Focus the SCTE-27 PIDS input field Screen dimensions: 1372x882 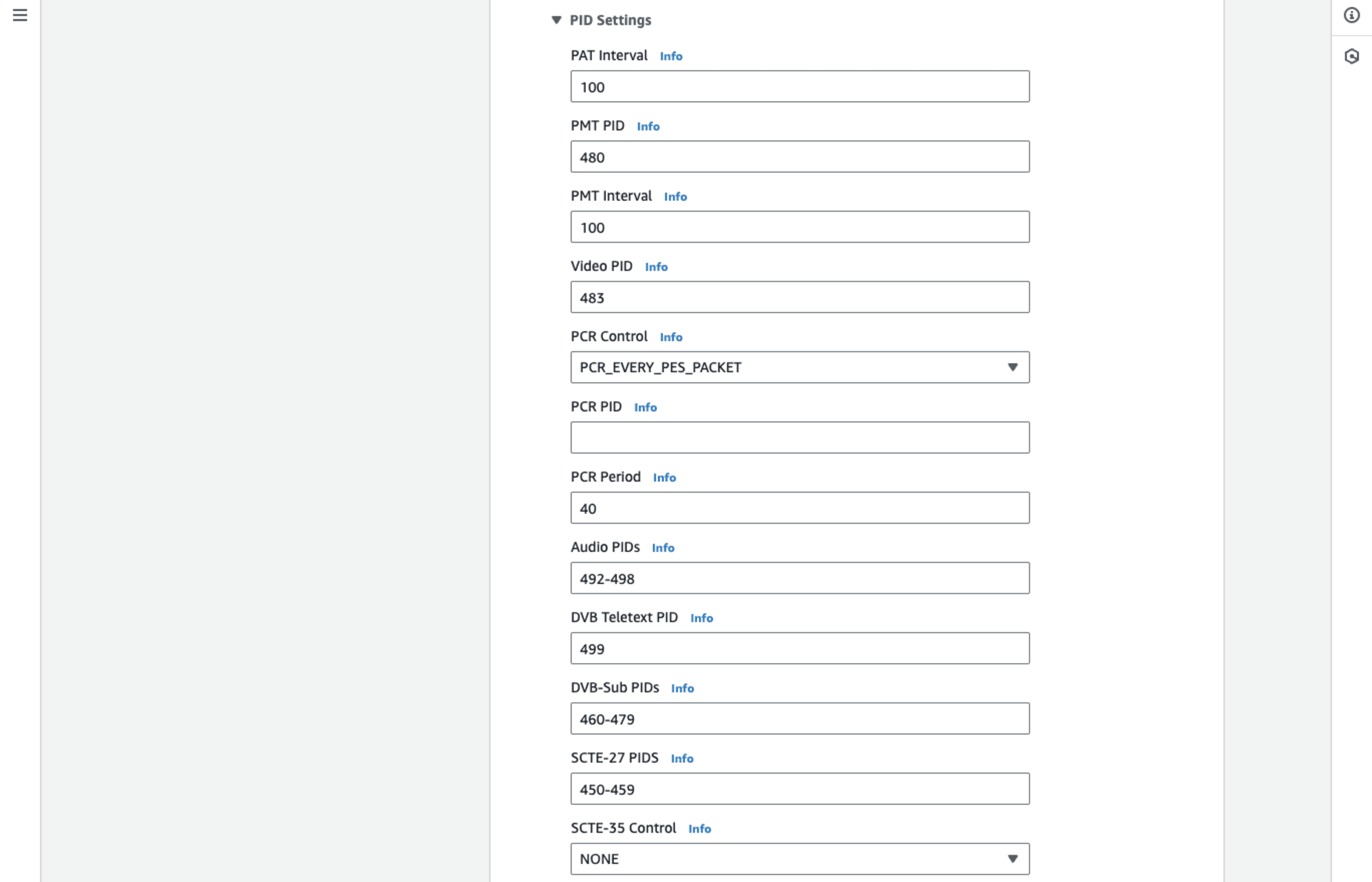[800, 789]
